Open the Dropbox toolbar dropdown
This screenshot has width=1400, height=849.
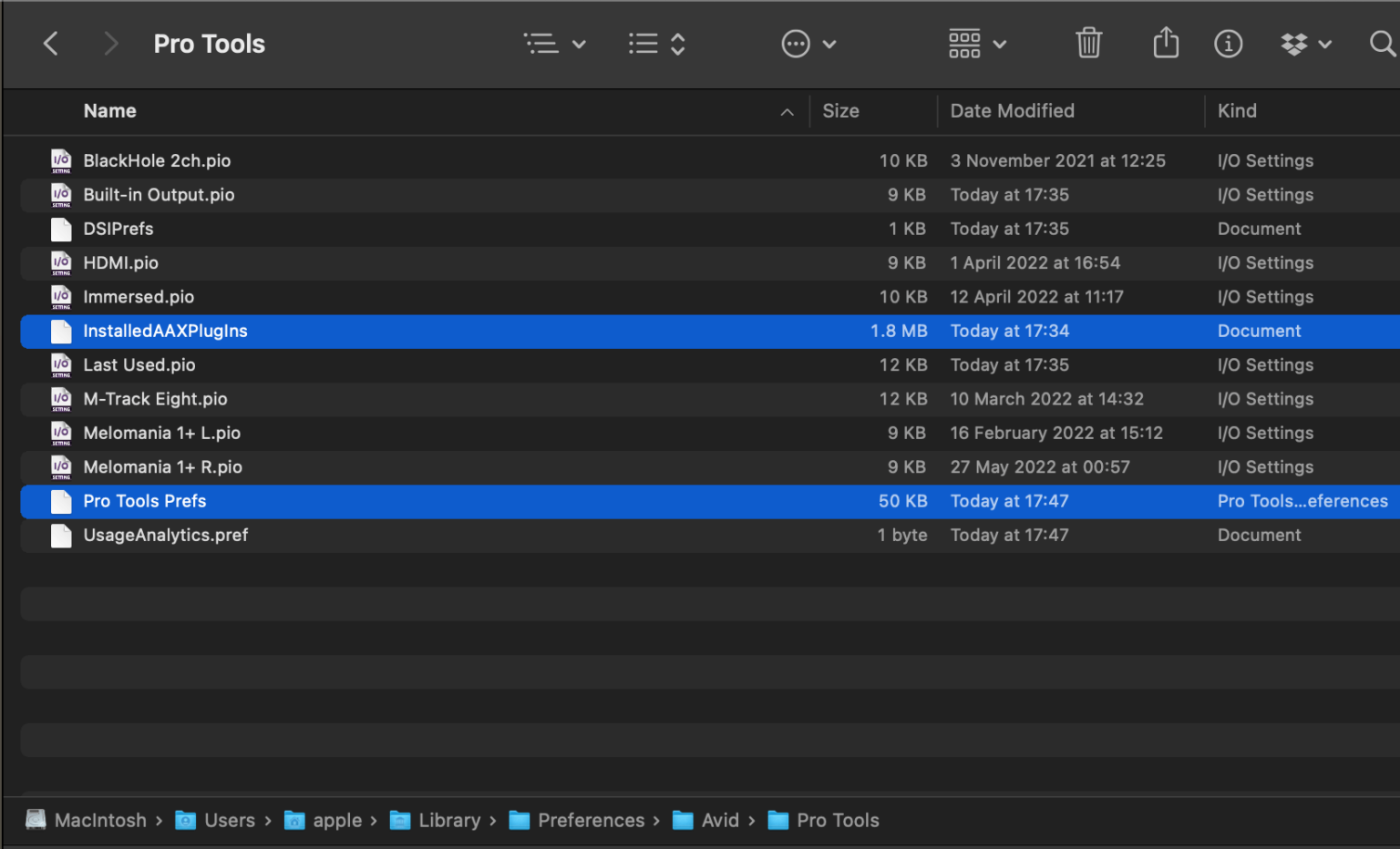click(x=1306, y=44)
